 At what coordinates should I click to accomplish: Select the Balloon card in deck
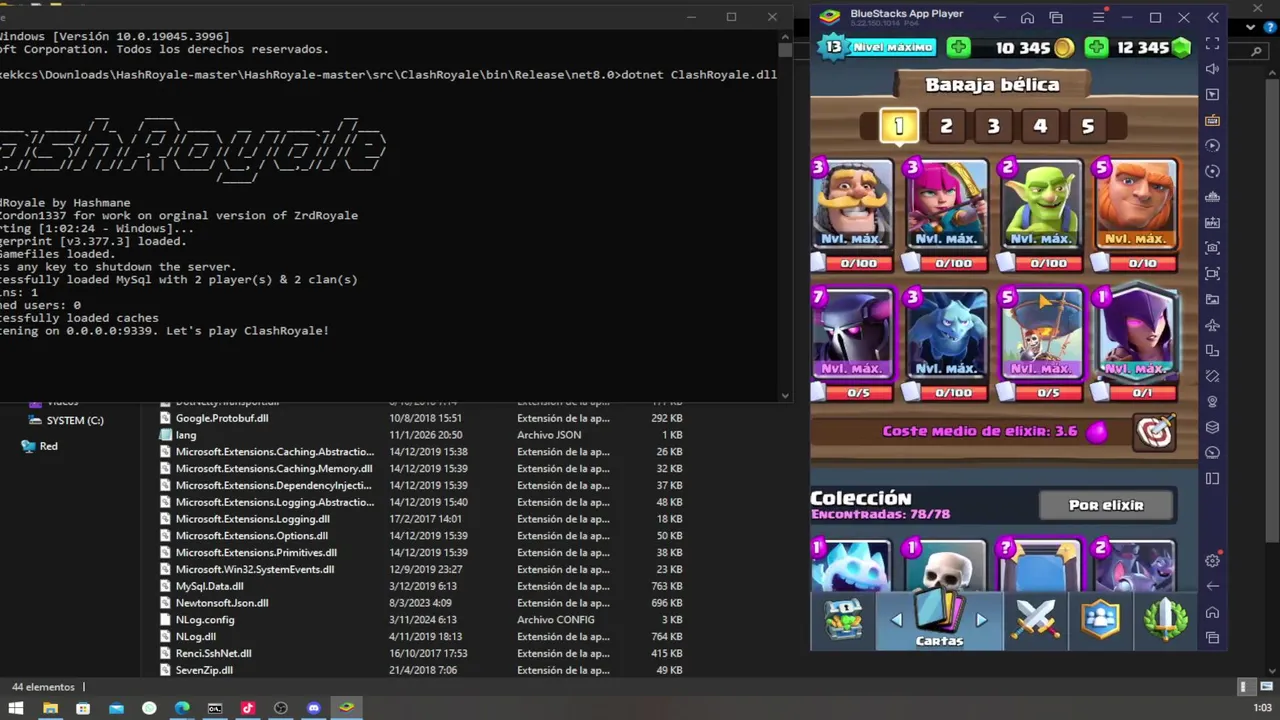pyautogui.click(x=1041, y=335)
